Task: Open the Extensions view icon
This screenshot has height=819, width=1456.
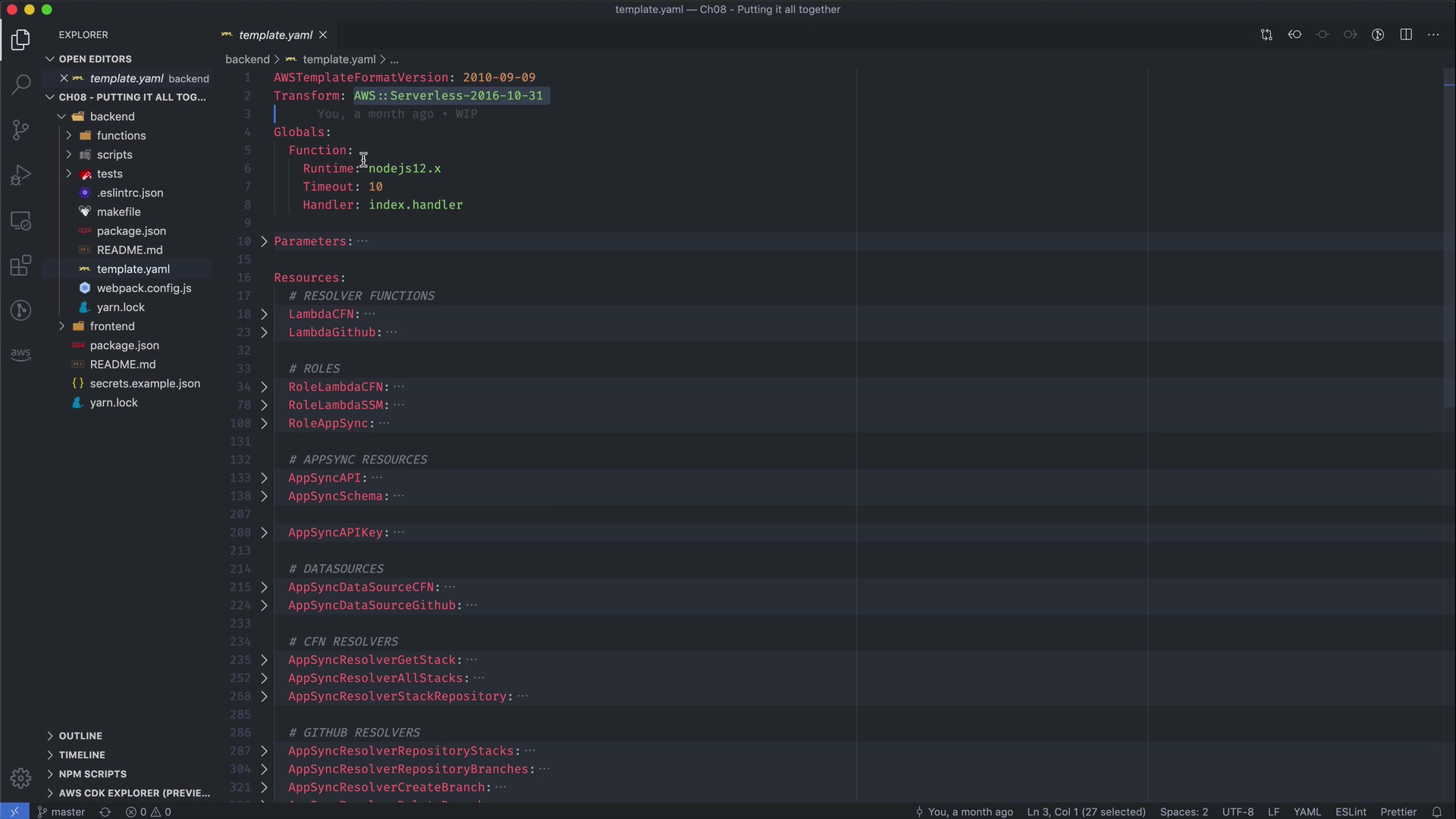Action: coord(20,265)
